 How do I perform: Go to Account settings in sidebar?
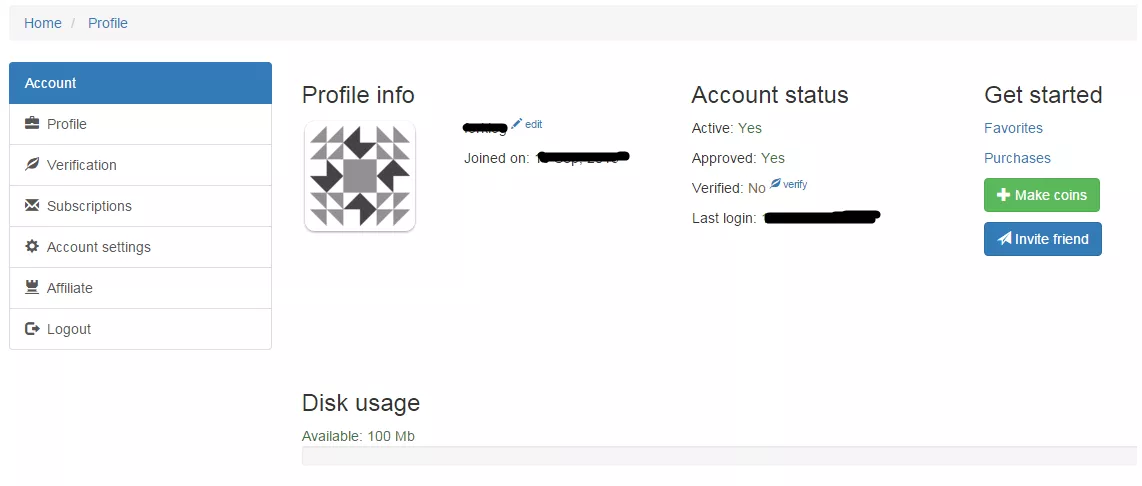tap(99, 247)
